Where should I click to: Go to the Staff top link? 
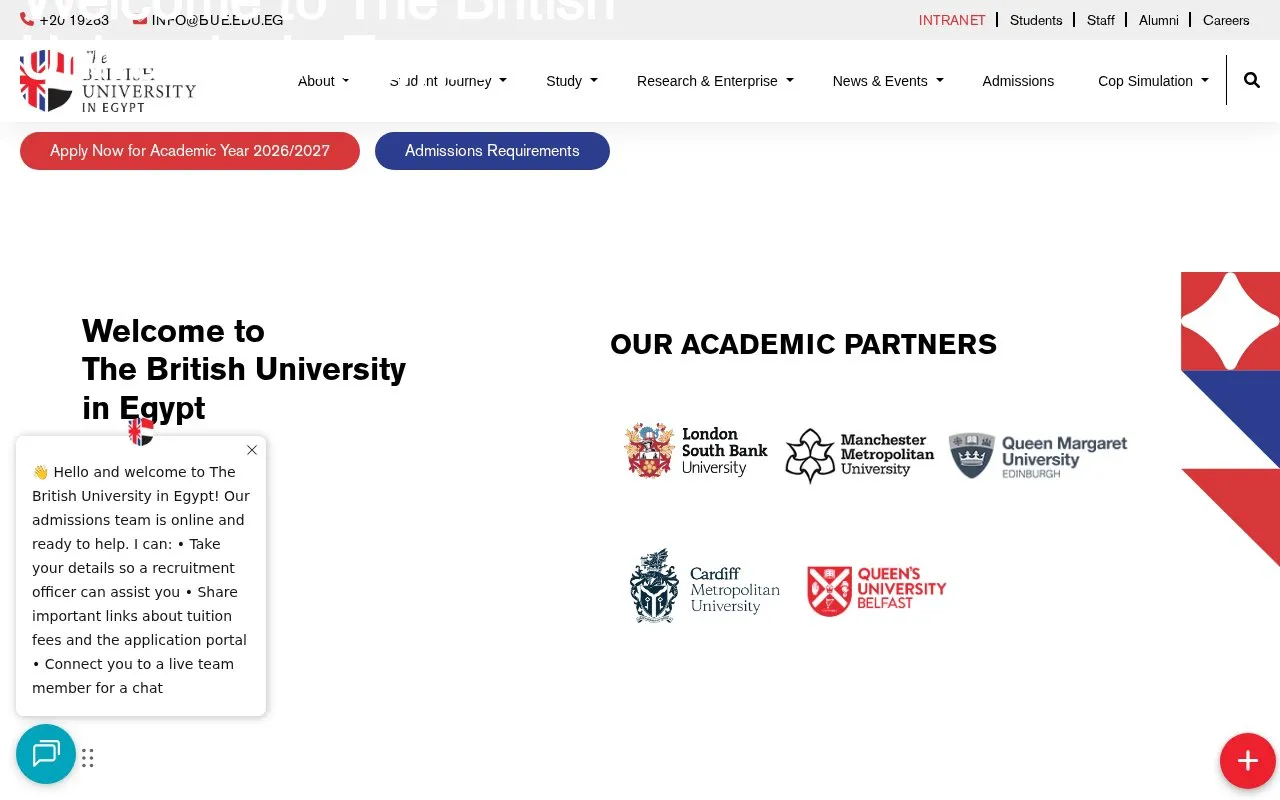pyautogui.click(x=1101, y=20)
